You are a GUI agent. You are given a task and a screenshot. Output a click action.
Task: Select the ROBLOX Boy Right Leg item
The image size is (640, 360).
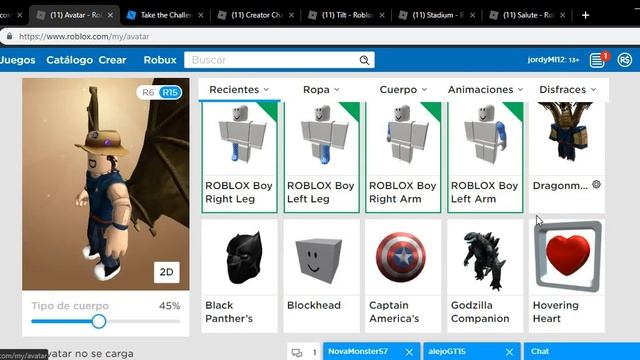[x=240, y=157]
